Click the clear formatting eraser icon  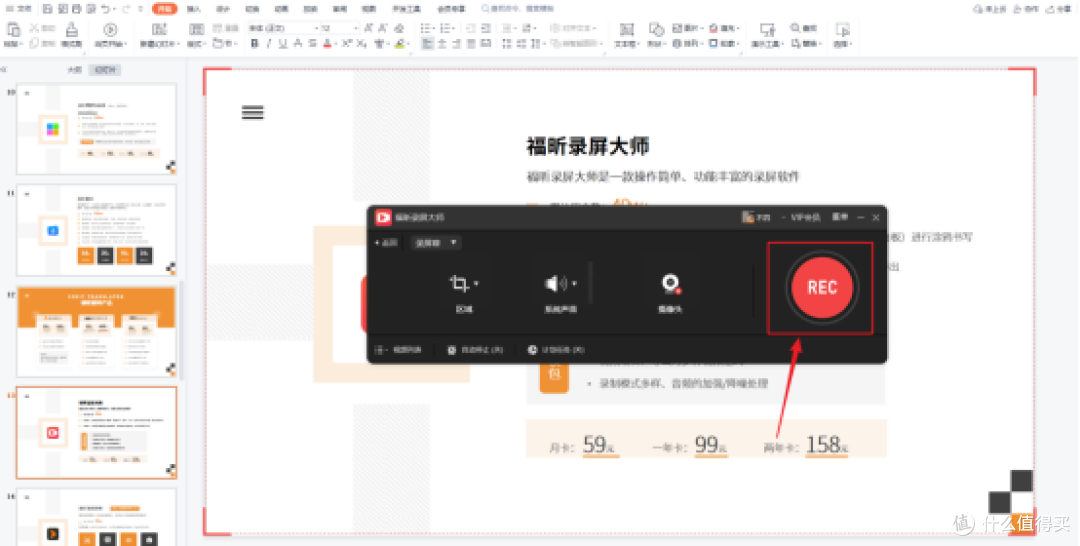[399, 28]
